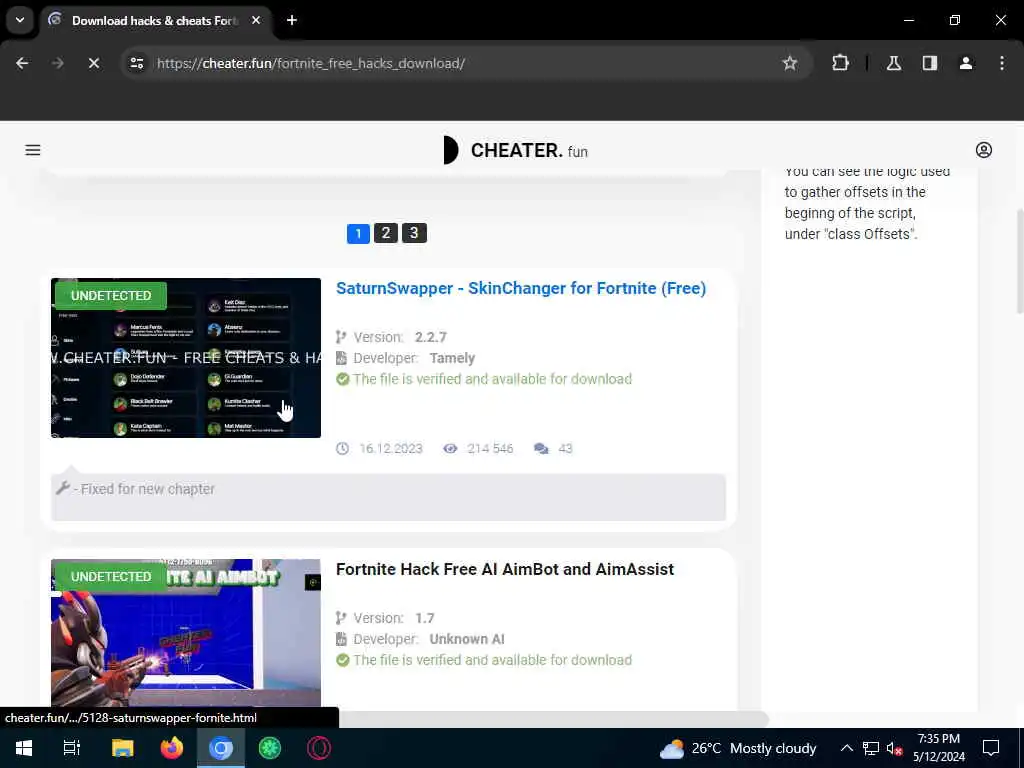The height and width of the screenshot is (768, 1024).
Task: Click the forward navigation arrow
Action: tap(58, 63)
